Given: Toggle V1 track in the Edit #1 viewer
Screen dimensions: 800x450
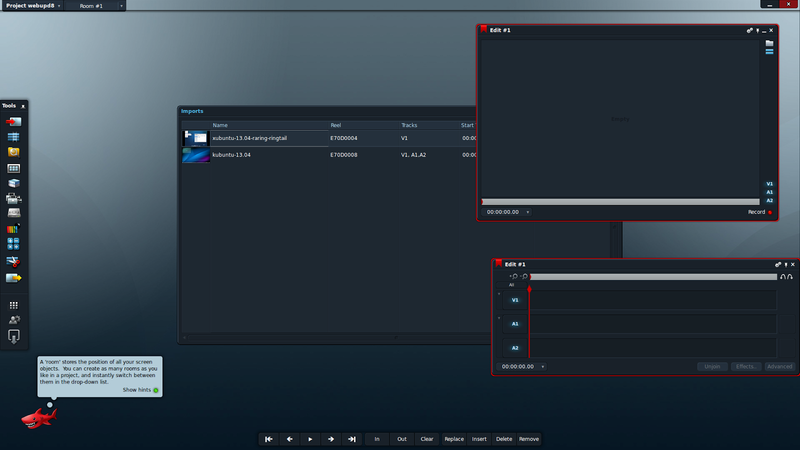Looking at the screenshot, I should pyautogui.click(x=769, y=184).
